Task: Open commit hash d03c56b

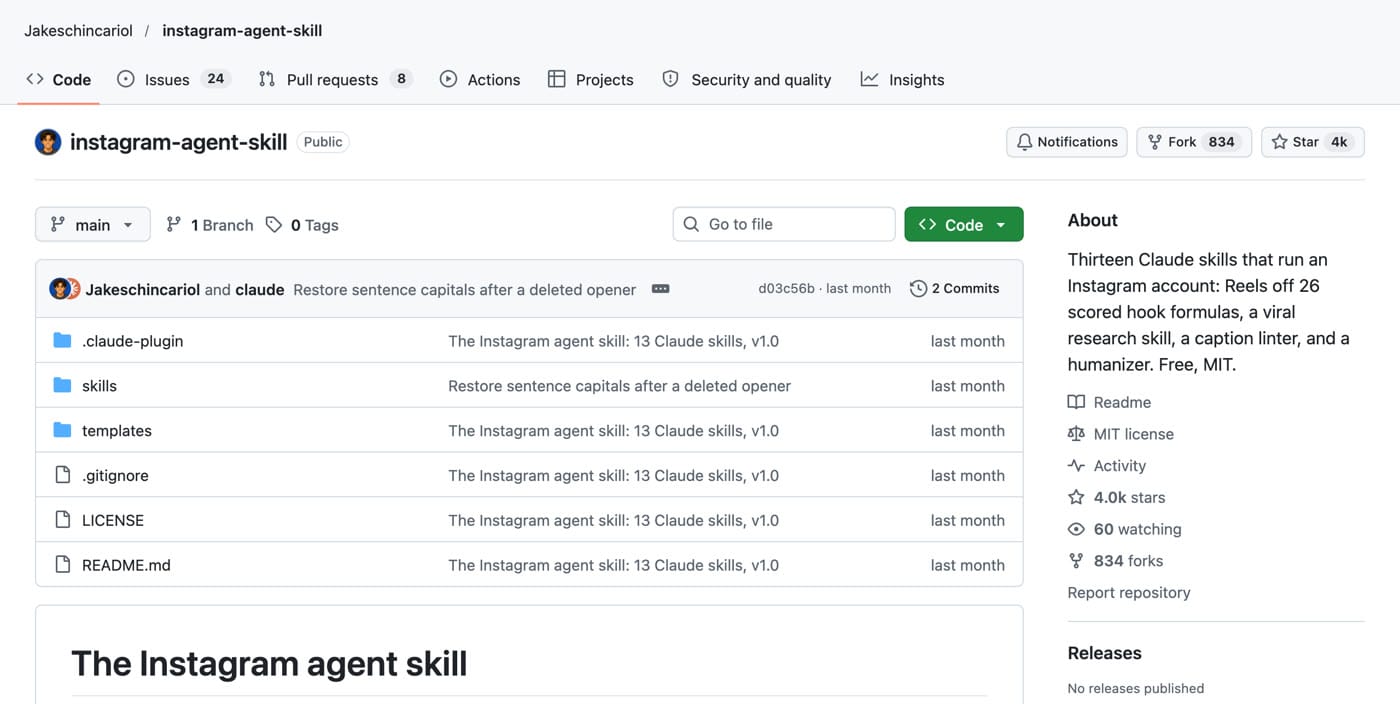Action: click(x=786, y=289)
